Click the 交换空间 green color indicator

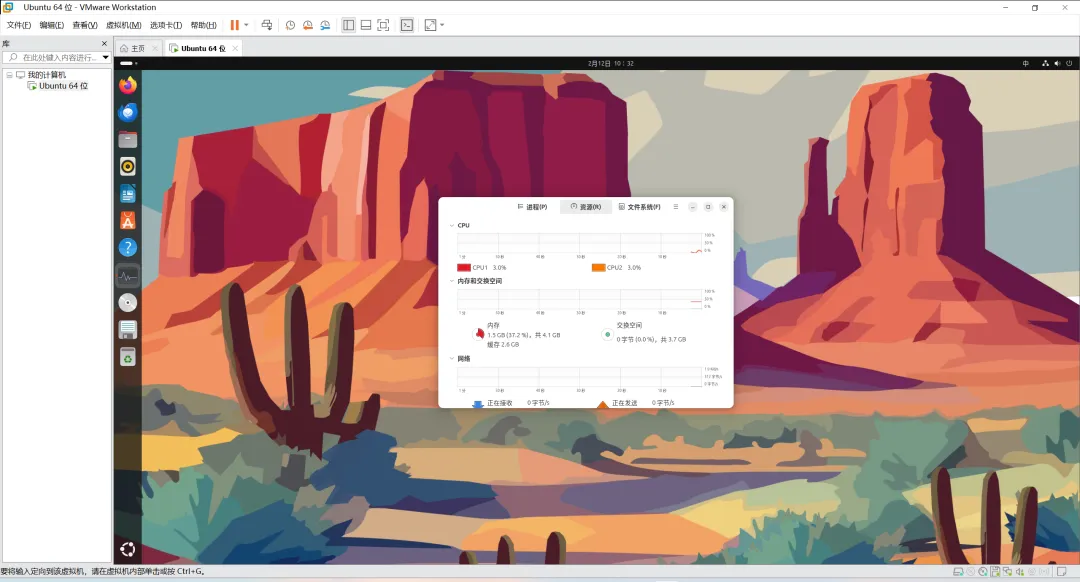[607, 334]
